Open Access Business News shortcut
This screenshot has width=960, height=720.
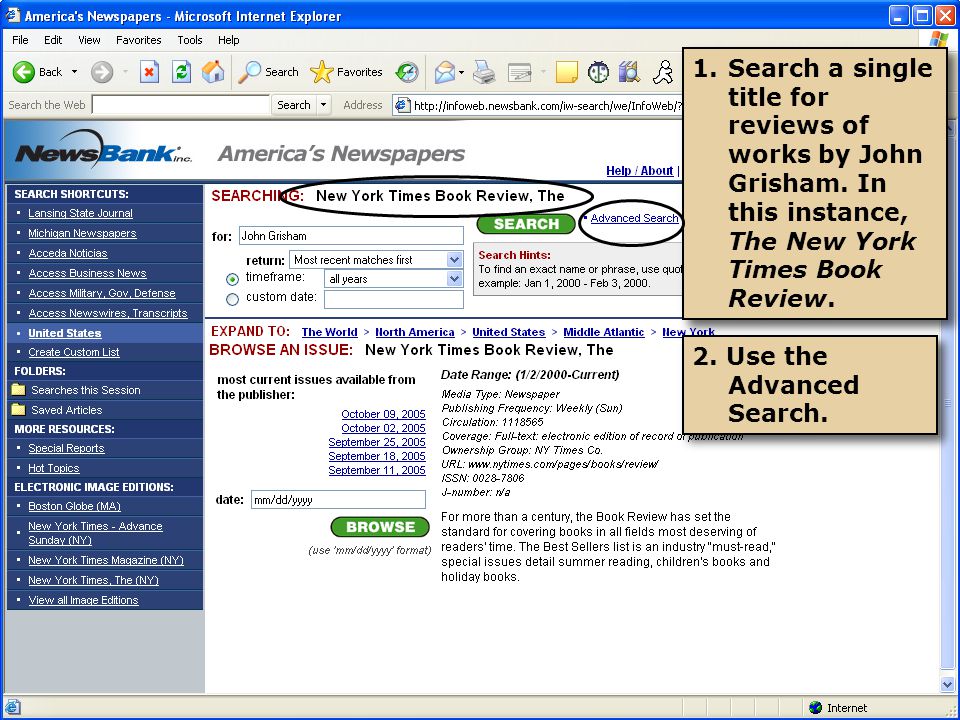pos(87,273)
